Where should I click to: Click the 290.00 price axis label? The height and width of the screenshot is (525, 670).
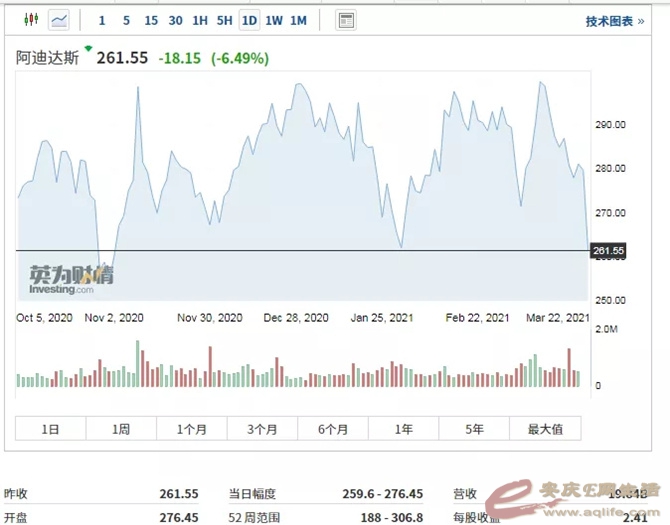pos(610,125)
